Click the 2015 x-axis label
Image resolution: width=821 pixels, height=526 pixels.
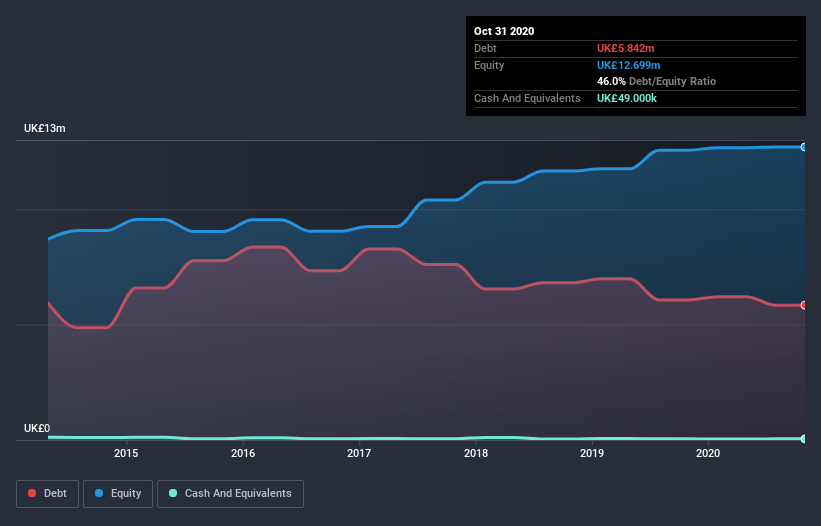pyautogui.click(x=126, y=453)
